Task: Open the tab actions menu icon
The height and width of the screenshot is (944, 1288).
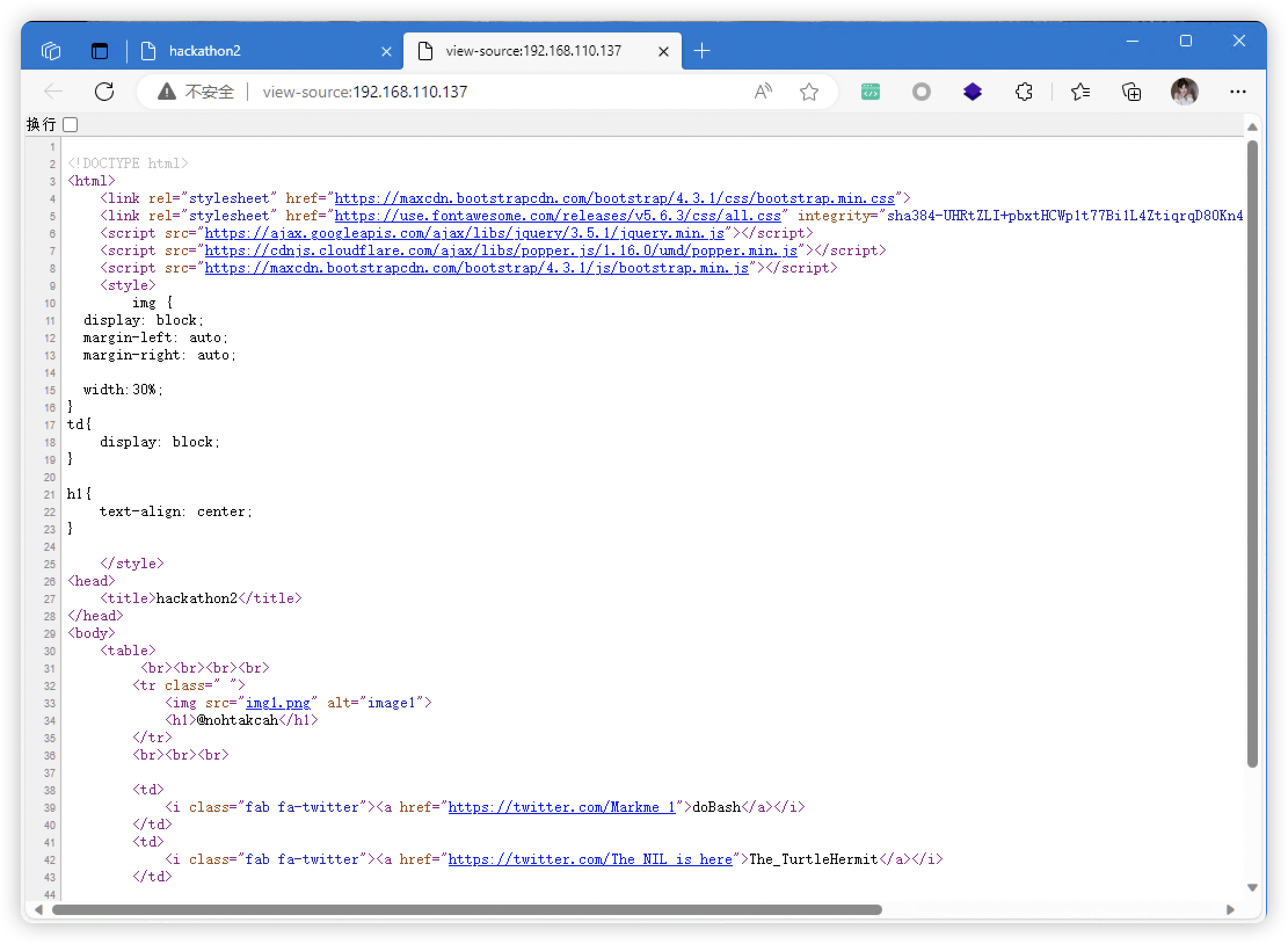Action: 100,51
